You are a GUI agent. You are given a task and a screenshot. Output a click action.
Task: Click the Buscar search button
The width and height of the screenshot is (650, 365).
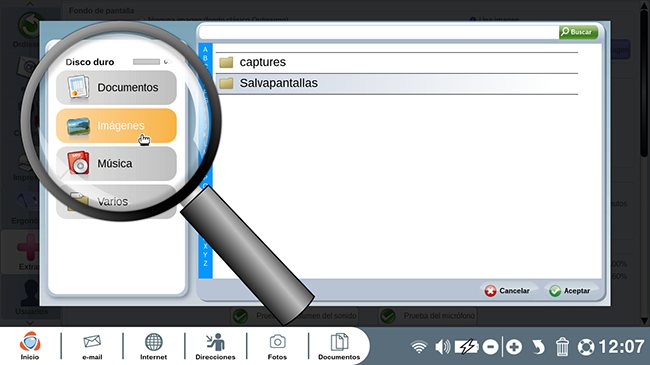point(578,32)
